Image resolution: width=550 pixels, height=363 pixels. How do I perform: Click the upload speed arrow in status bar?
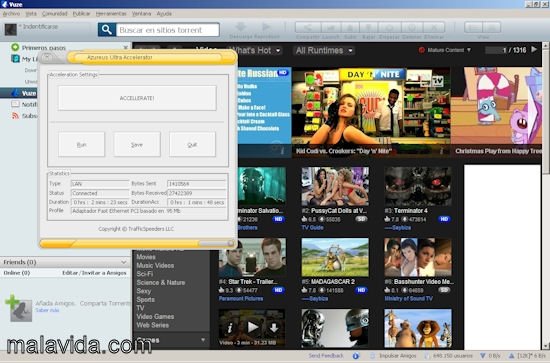[512, 356]
